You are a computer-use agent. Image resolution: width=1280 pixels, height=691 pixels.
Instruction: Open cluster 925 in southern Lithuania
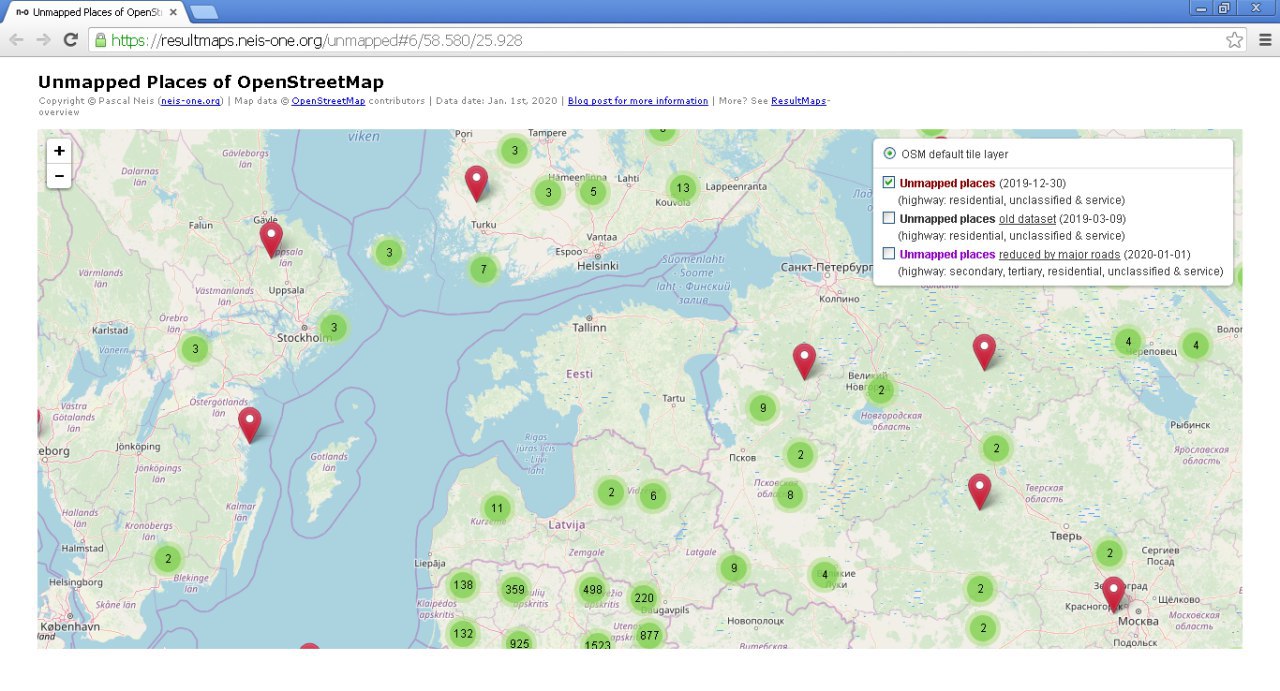(518, 641)
